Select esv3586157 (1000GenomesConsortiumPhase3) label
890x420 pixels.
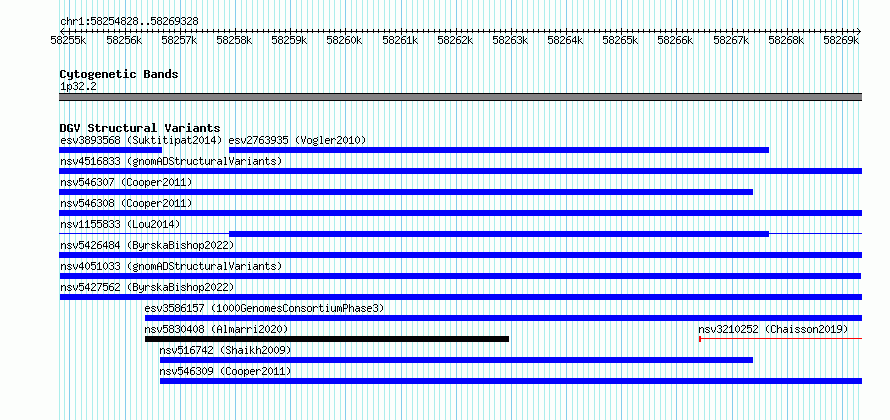(x=265, y=308)
